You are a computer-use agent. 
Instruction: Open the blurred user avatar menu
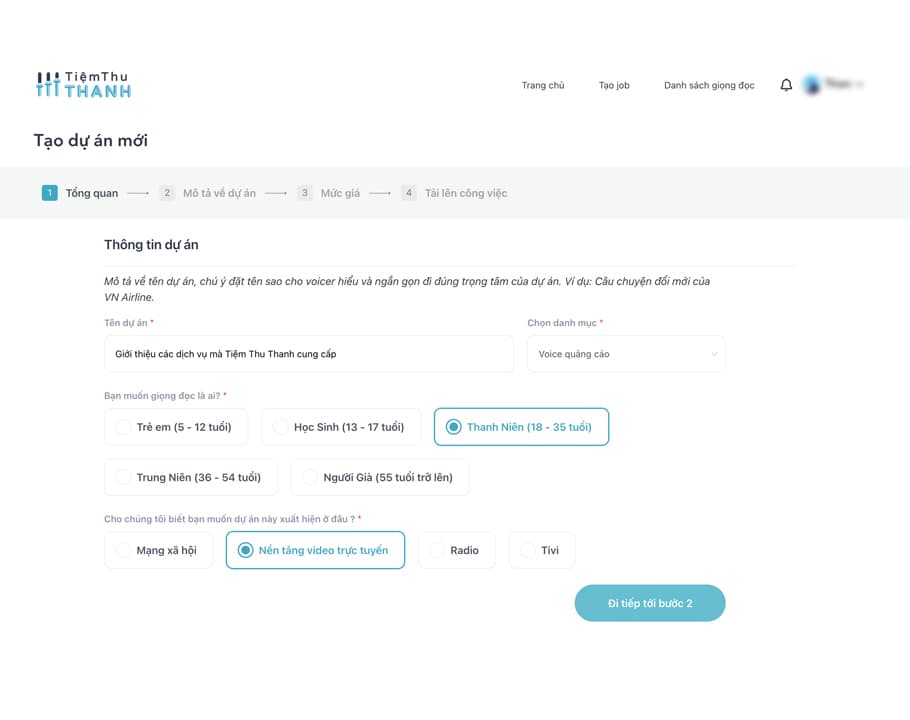tap(812, 85)
